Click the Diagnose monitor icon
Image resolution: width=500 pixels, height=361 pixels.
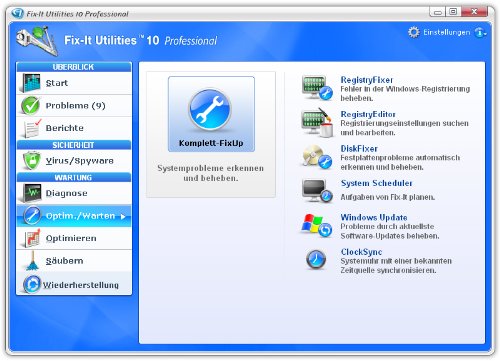[32, 193]
